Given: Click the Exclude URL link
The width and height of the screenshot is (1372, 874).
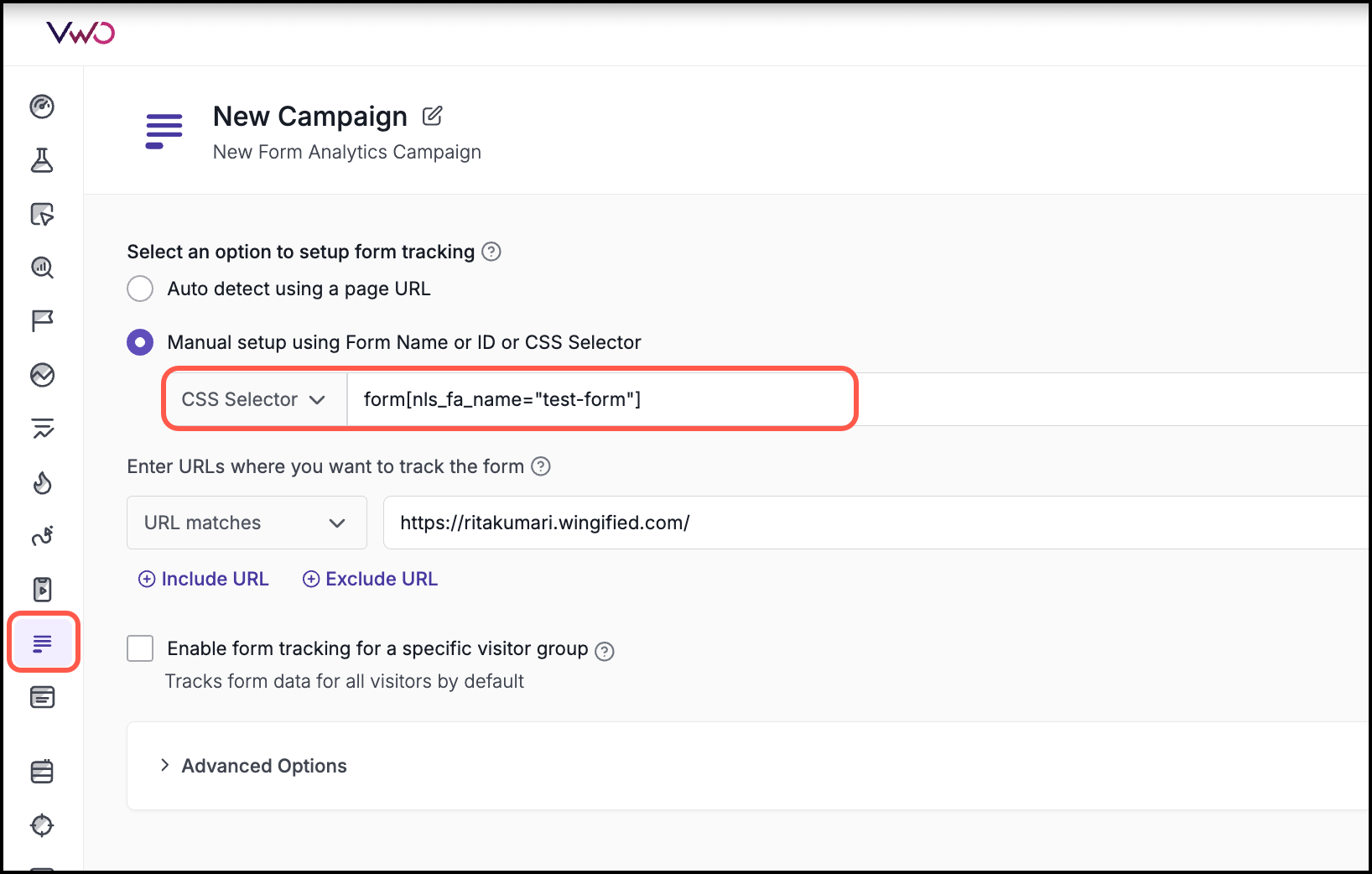Looking at the screenshot, I should pos(370,579).
